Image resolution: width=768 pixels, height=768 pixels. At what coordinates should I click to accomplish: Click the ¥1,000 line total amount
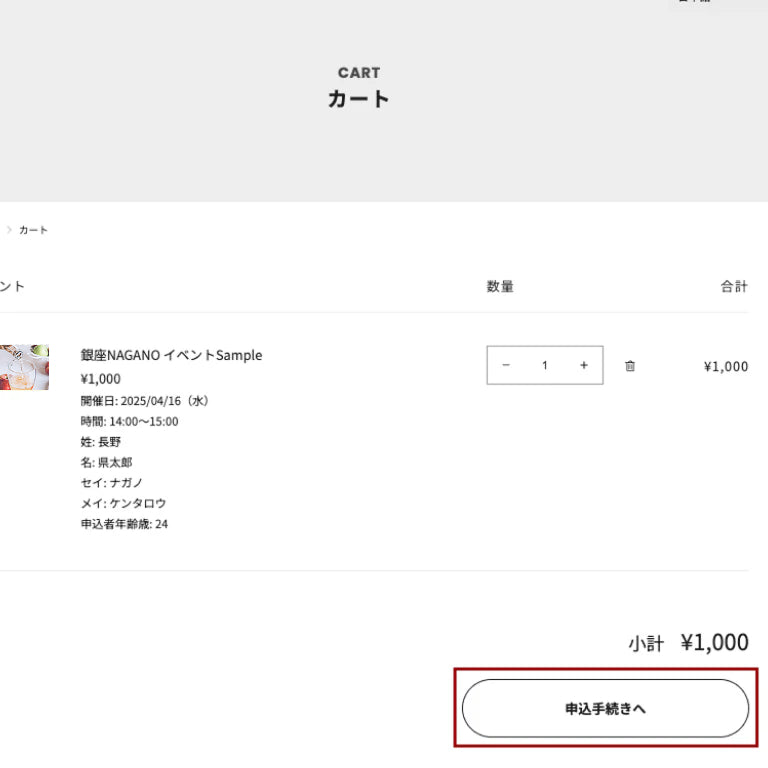point(725,366)
